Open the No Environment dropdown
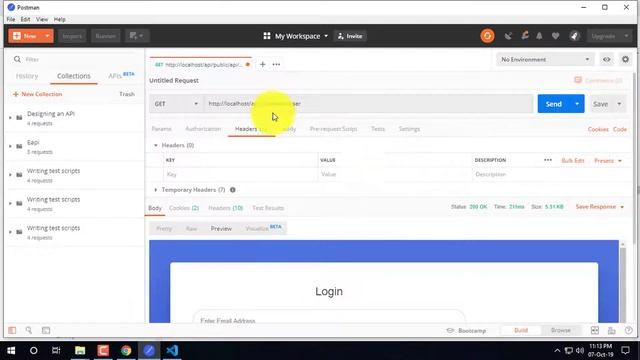The width and height of the screenshot is (640, 360). (544, 60)
